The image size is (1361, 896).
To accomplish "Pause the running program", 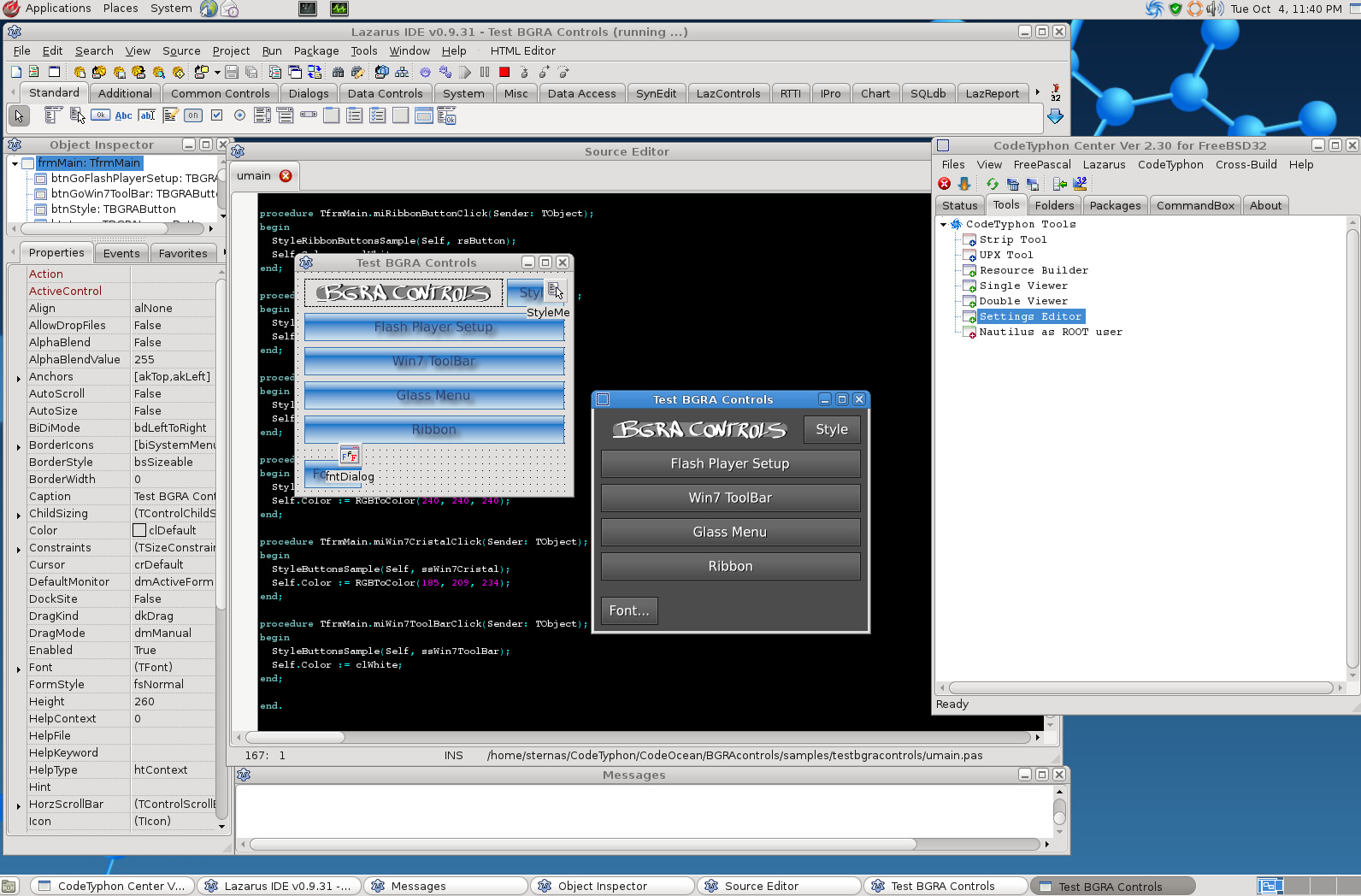I will pos(485,73).
